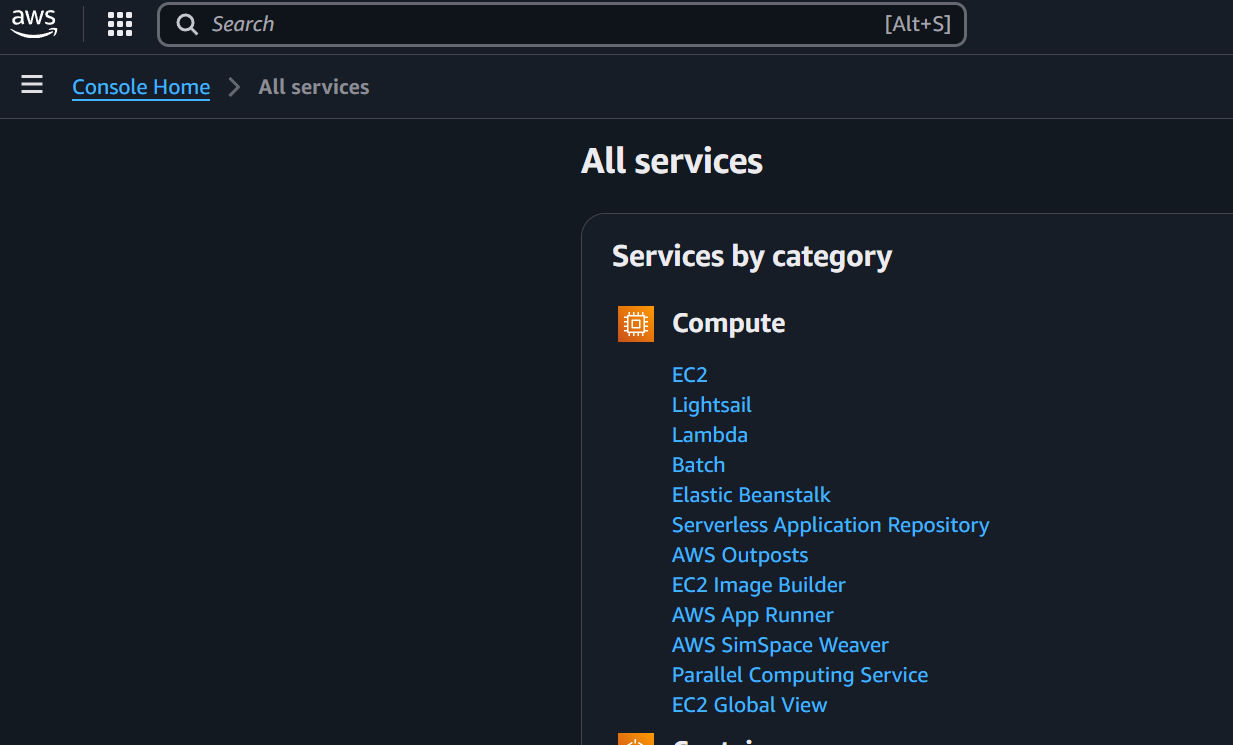Click the All services page heading
1233x745 pixels.
tap(672, 161)
